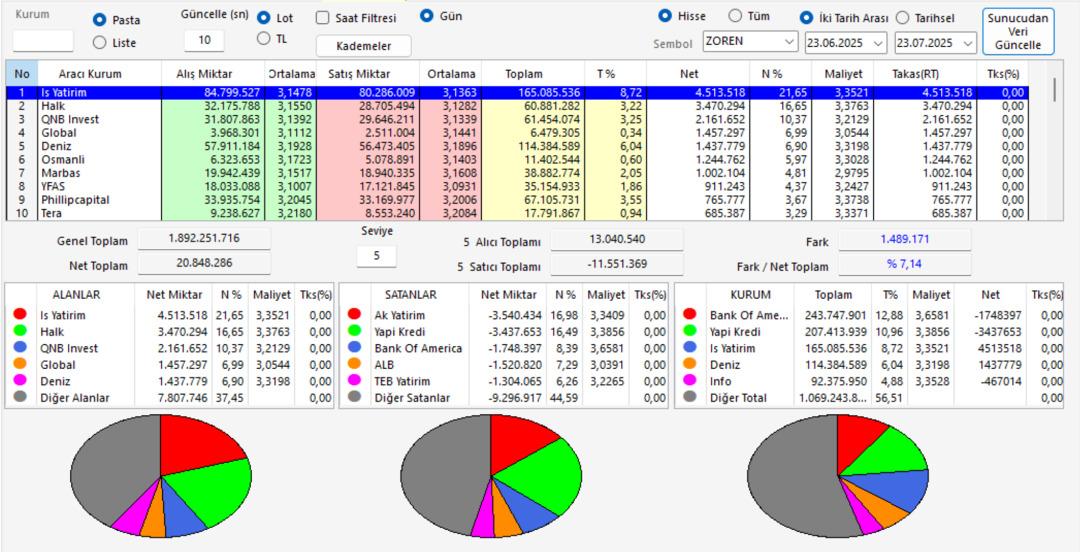
Task: Sort by Takas(RT) column header
Action: click(x=925, y=73)
